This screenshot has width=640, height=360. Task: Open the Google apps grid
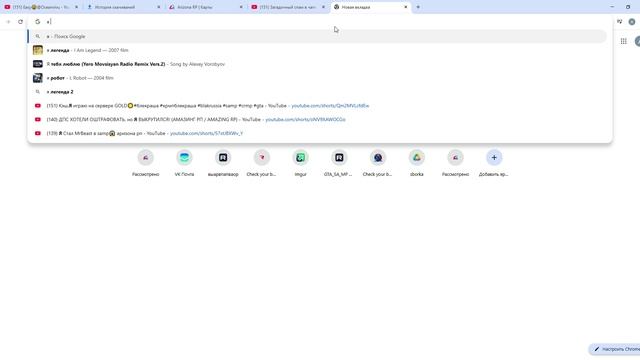(x=623, y=41)
